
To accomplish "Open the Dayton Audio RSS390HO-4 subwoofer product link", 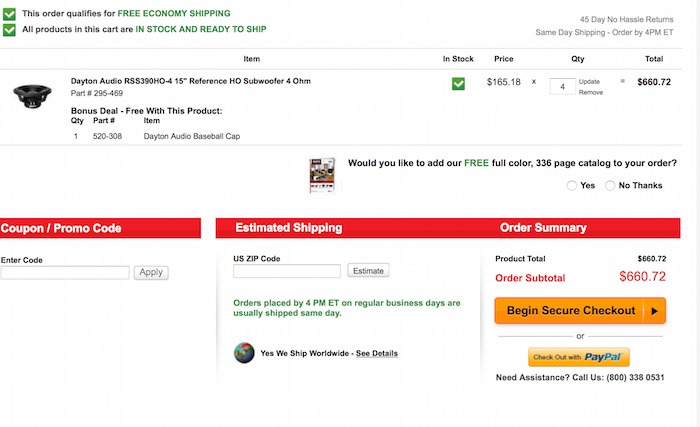I will coord(191,81).
